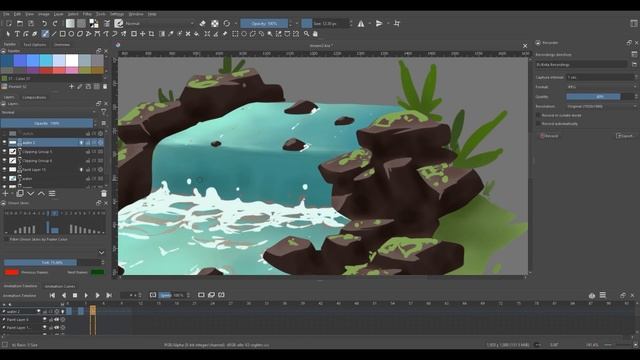
Task: Enable Record automatically checkbox
Action: pyautogui.click(x=538, y=124)
